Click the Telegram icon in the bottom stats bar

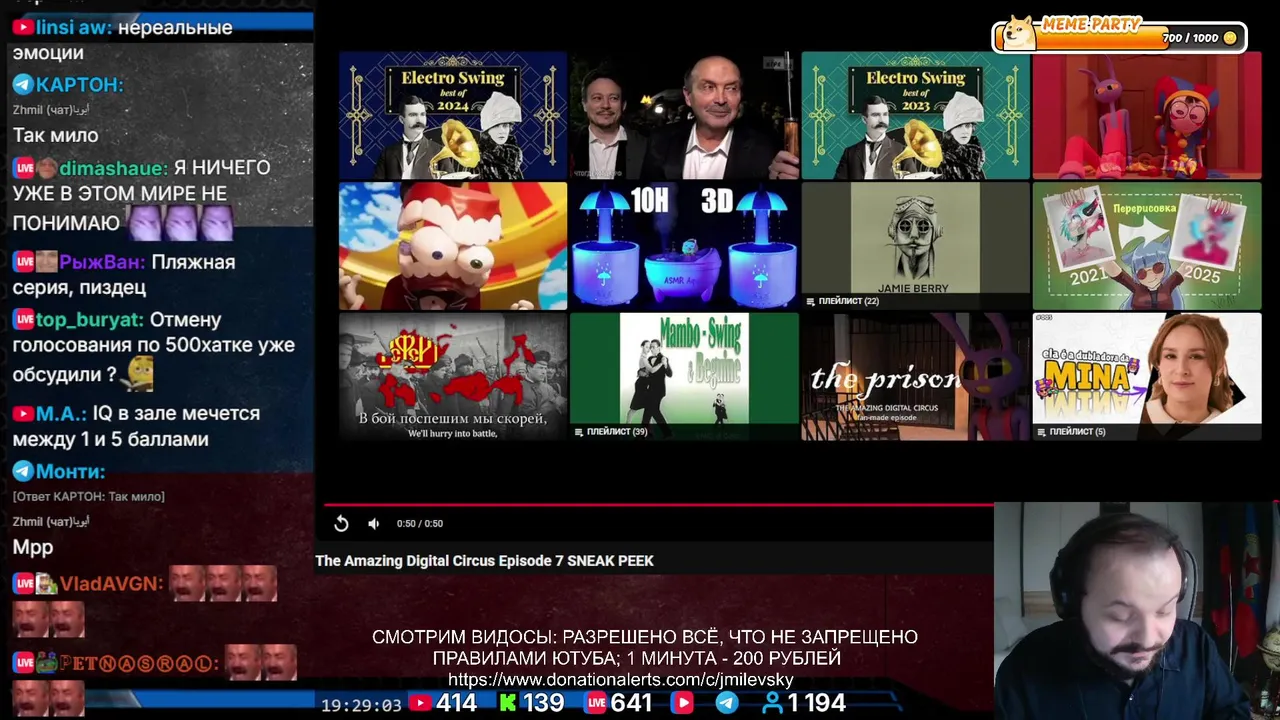click(727, 703)
